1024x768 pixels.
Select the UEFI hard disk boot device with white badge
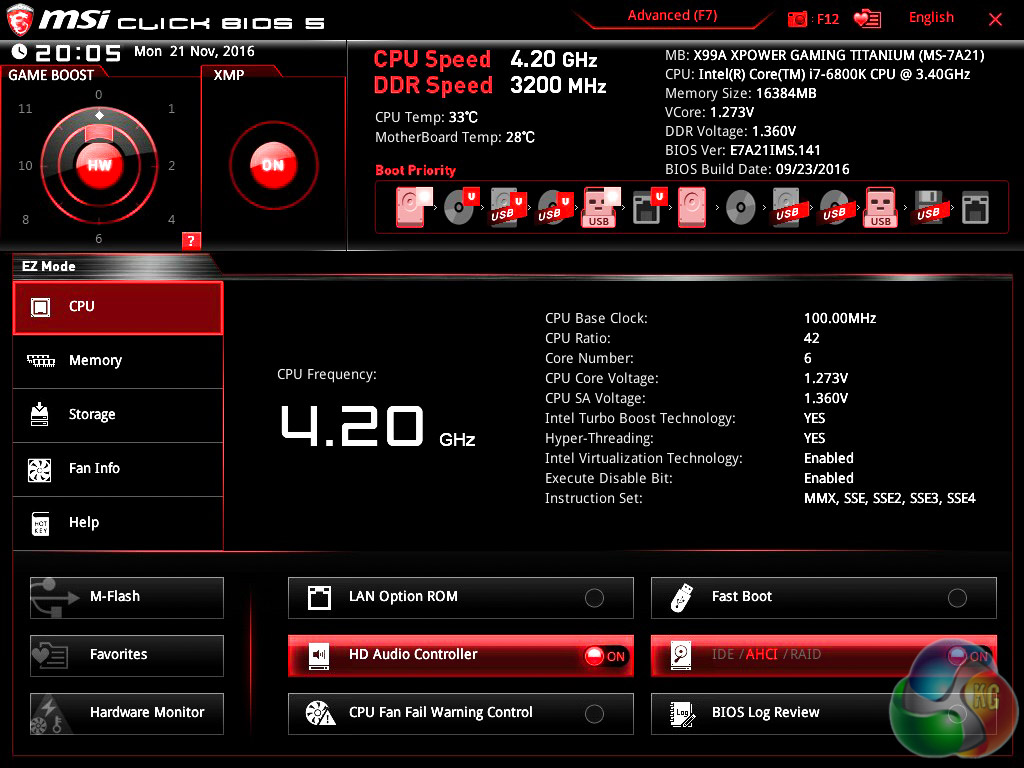pyautogui.click(x=413, y=207)
